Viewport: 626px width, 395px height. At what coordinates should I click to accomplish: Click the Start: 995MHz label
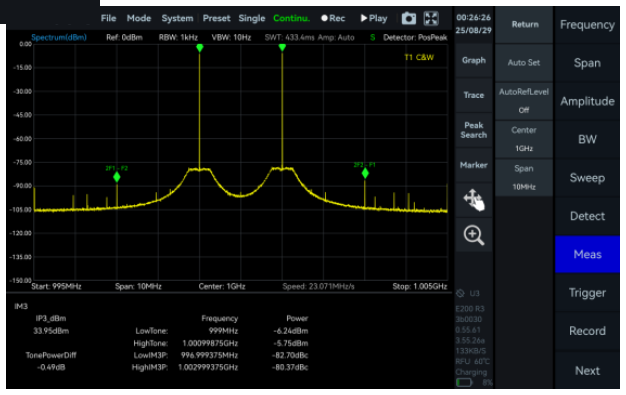click(56, 286)
